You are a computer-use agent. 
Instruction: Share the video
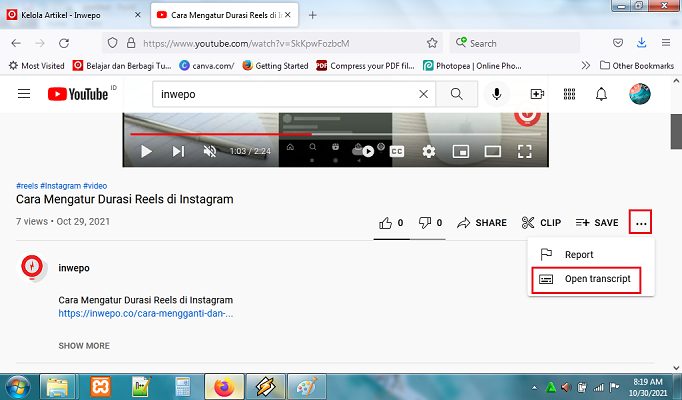coord(482,223)
